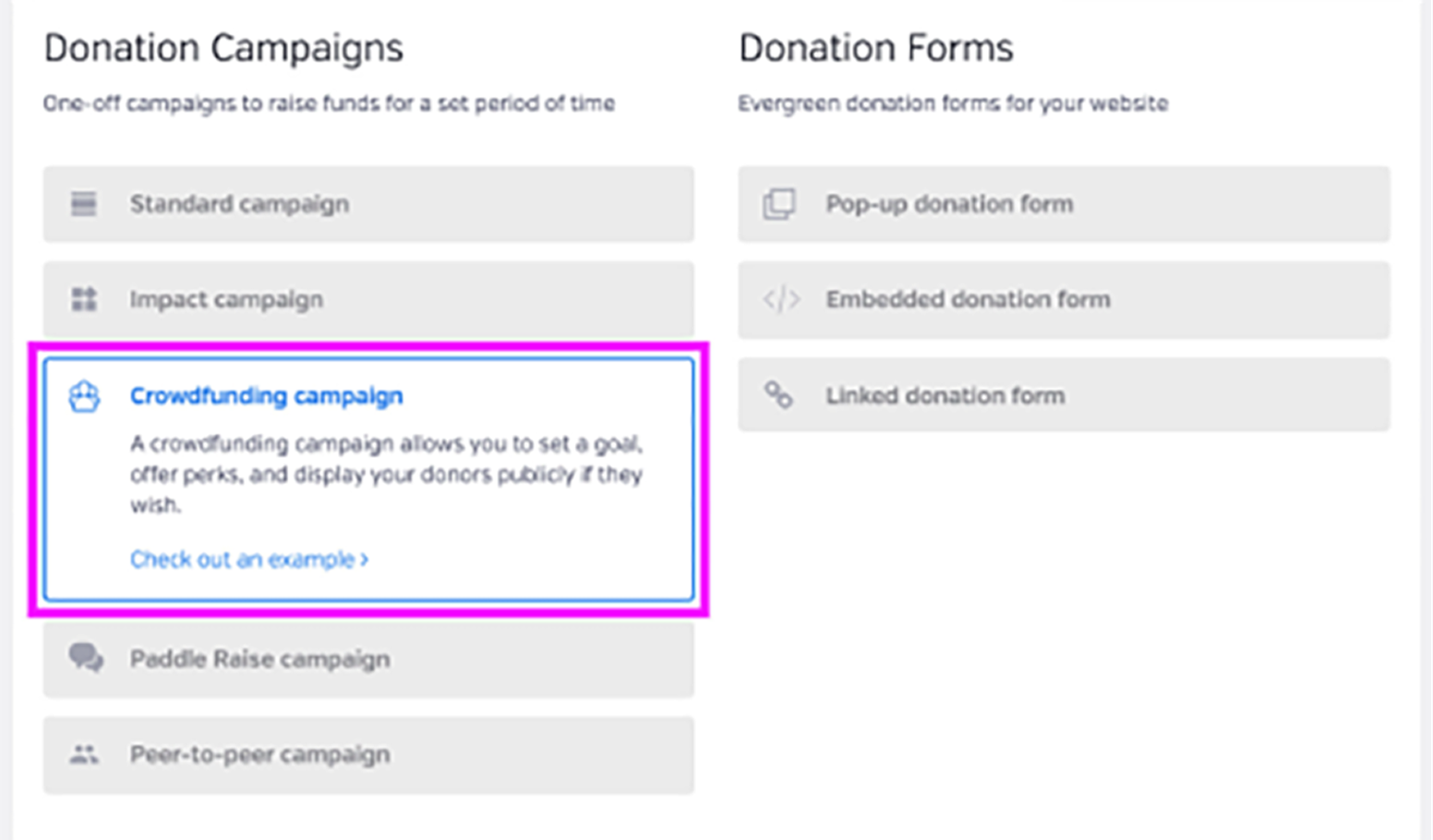
Task: Click the chevron after Check out an example
Action: point(365,559)
